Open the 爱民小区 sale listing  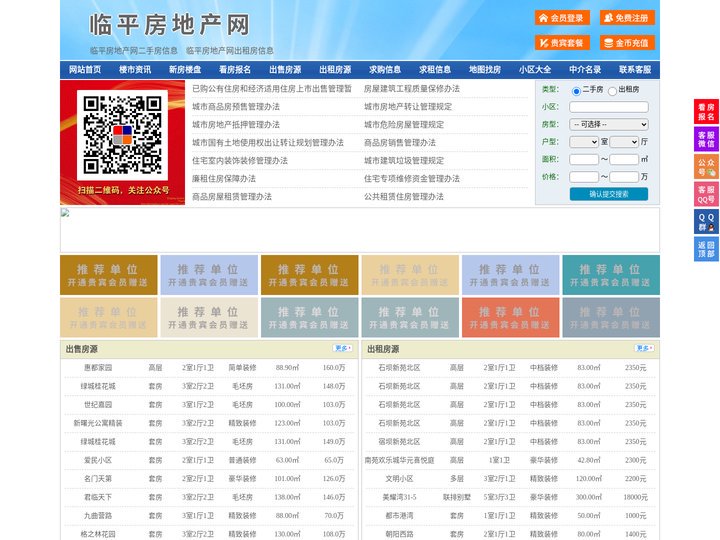point(98,460)
